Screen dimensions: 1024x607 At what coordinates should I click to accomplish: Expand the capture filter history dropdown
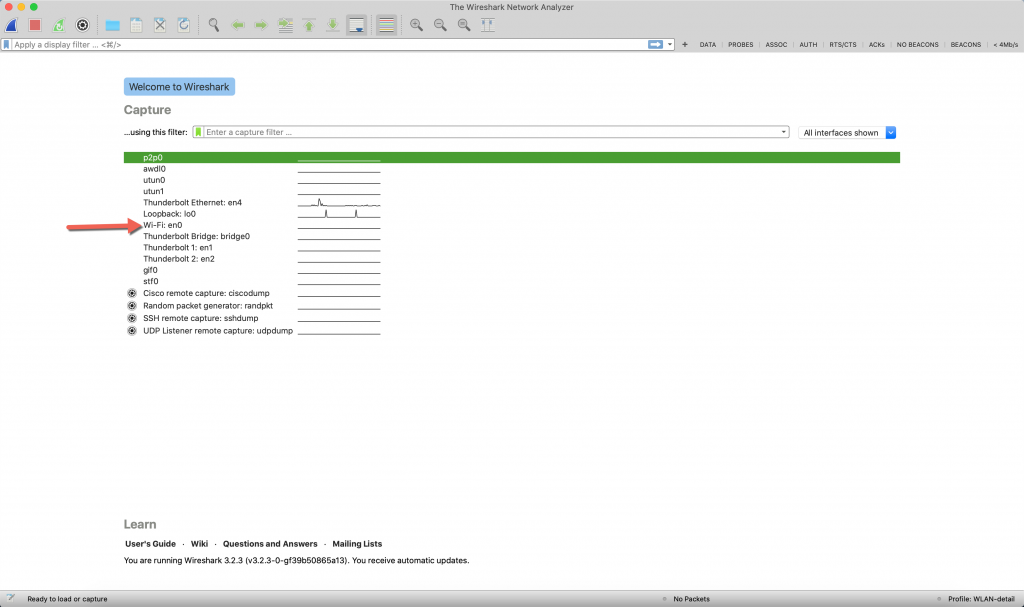coord(784,132)
